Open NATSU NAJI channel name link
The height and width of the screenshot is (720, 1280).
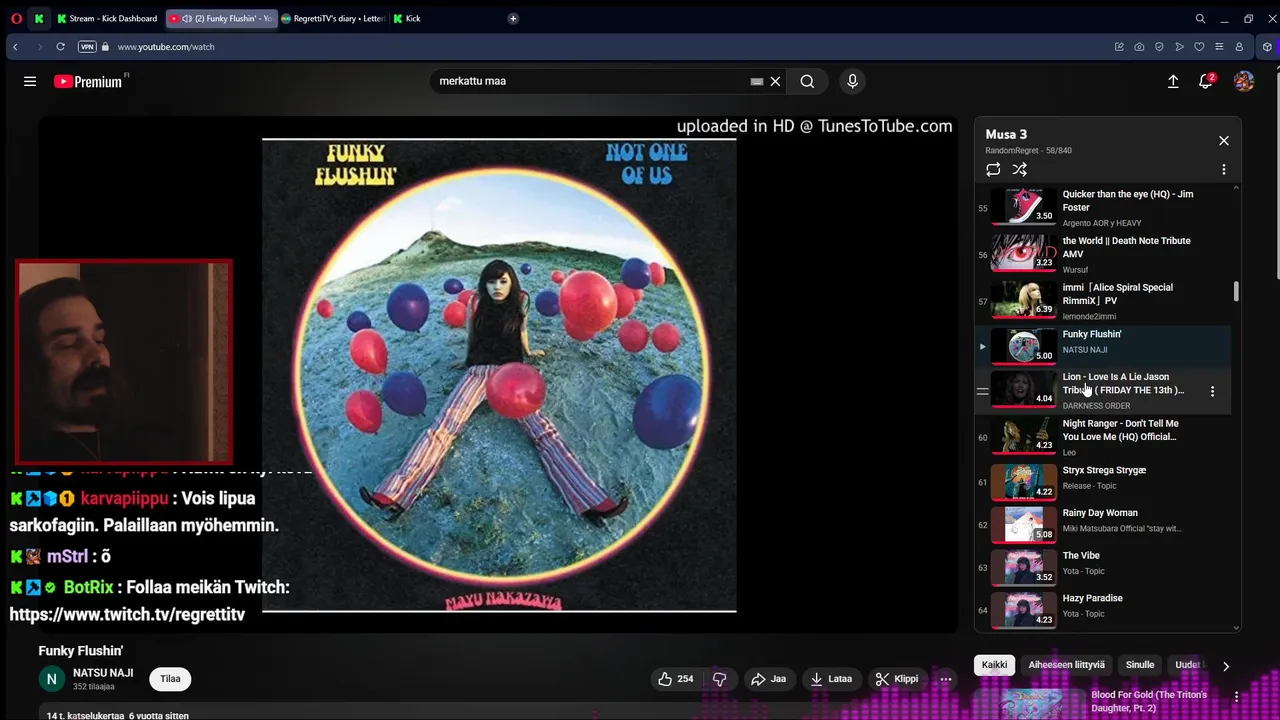103,673
